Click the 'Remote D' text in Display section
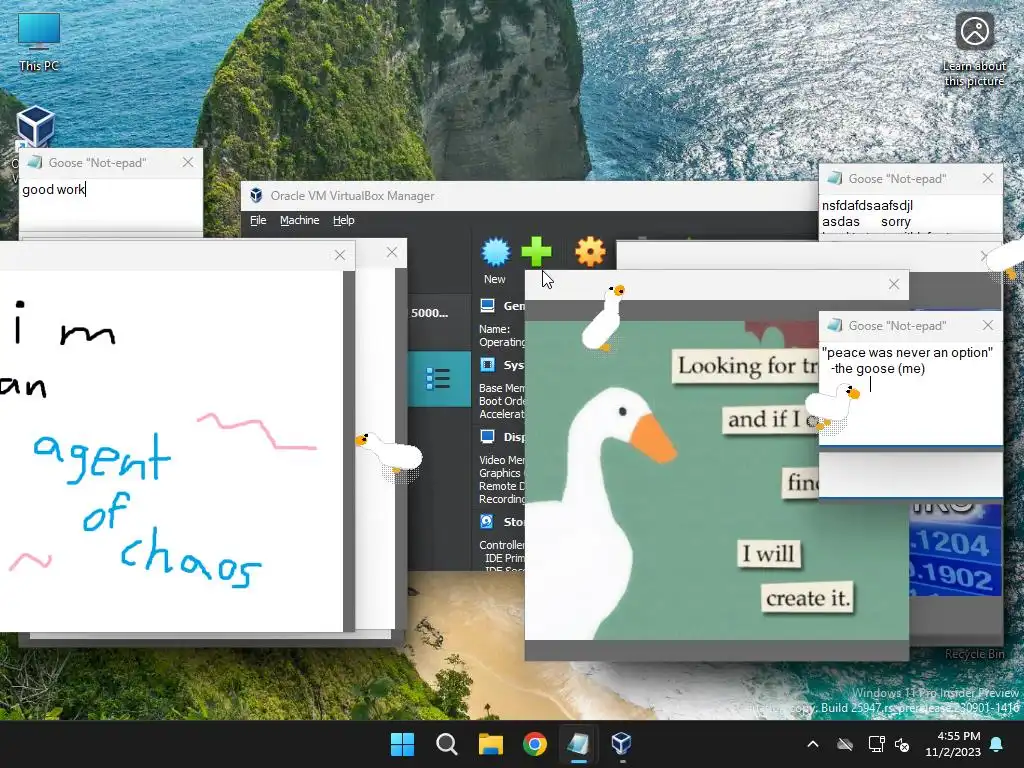This screenshot has height=768, width=1024. click(x=502, y=486)
